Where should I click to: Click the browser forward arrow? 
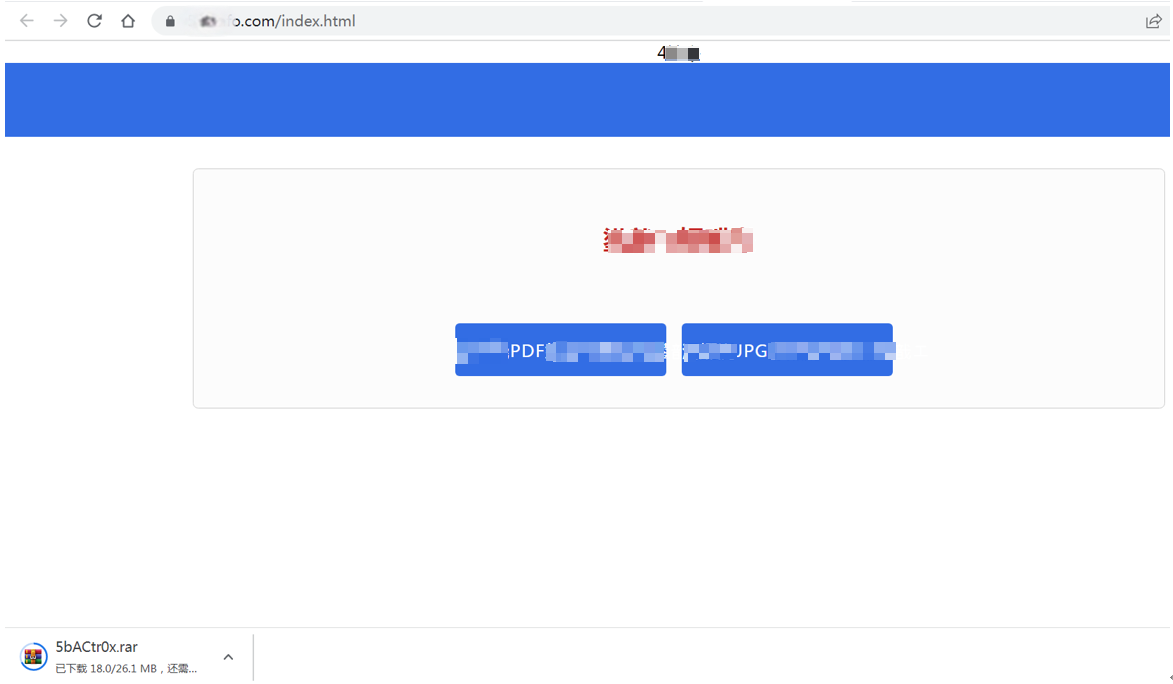click(x=61, y=21)
